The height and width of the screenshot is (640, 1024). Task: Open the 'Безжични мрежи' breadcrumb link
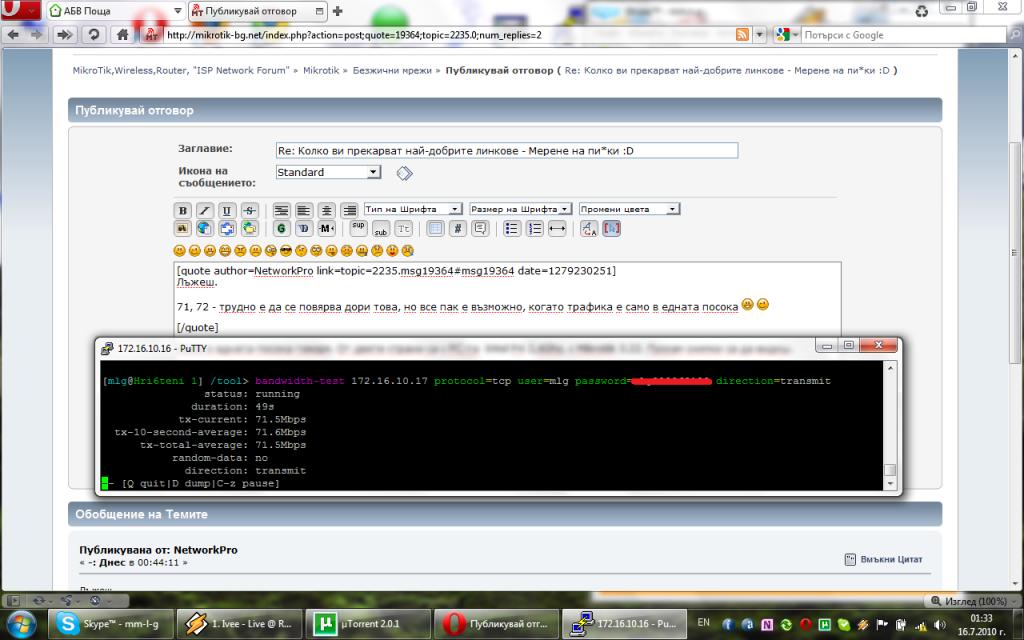point(393,71)
